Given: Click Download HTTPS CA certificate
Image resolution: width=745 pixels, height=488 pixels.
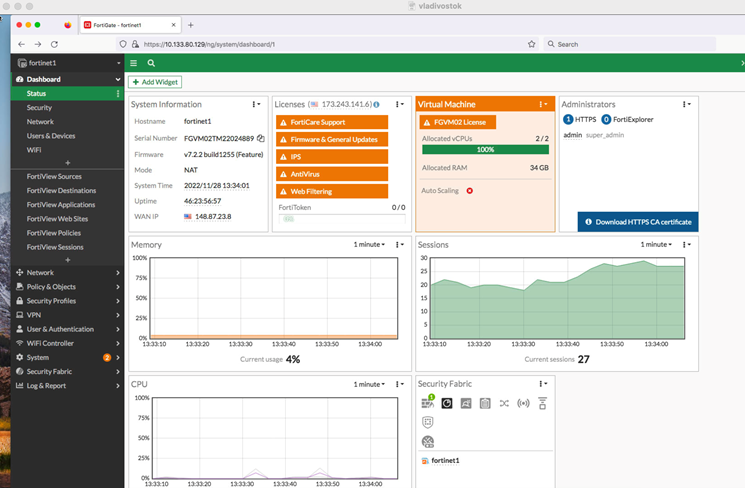Looking at the screenshot, I should click(638, 222).
